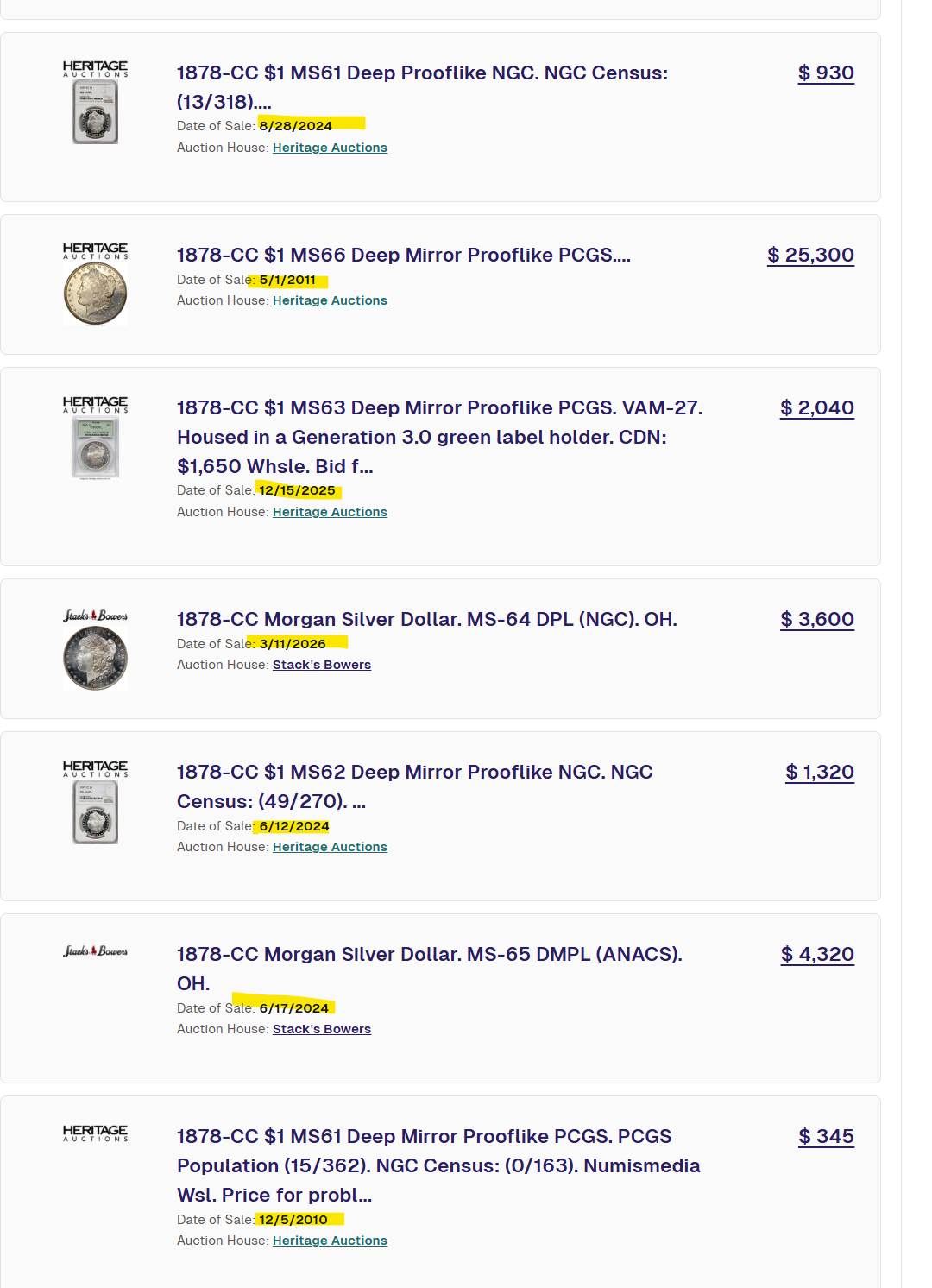
Task: Click the Heritage logo in the first listing
Action: click(x=95, y=69)
